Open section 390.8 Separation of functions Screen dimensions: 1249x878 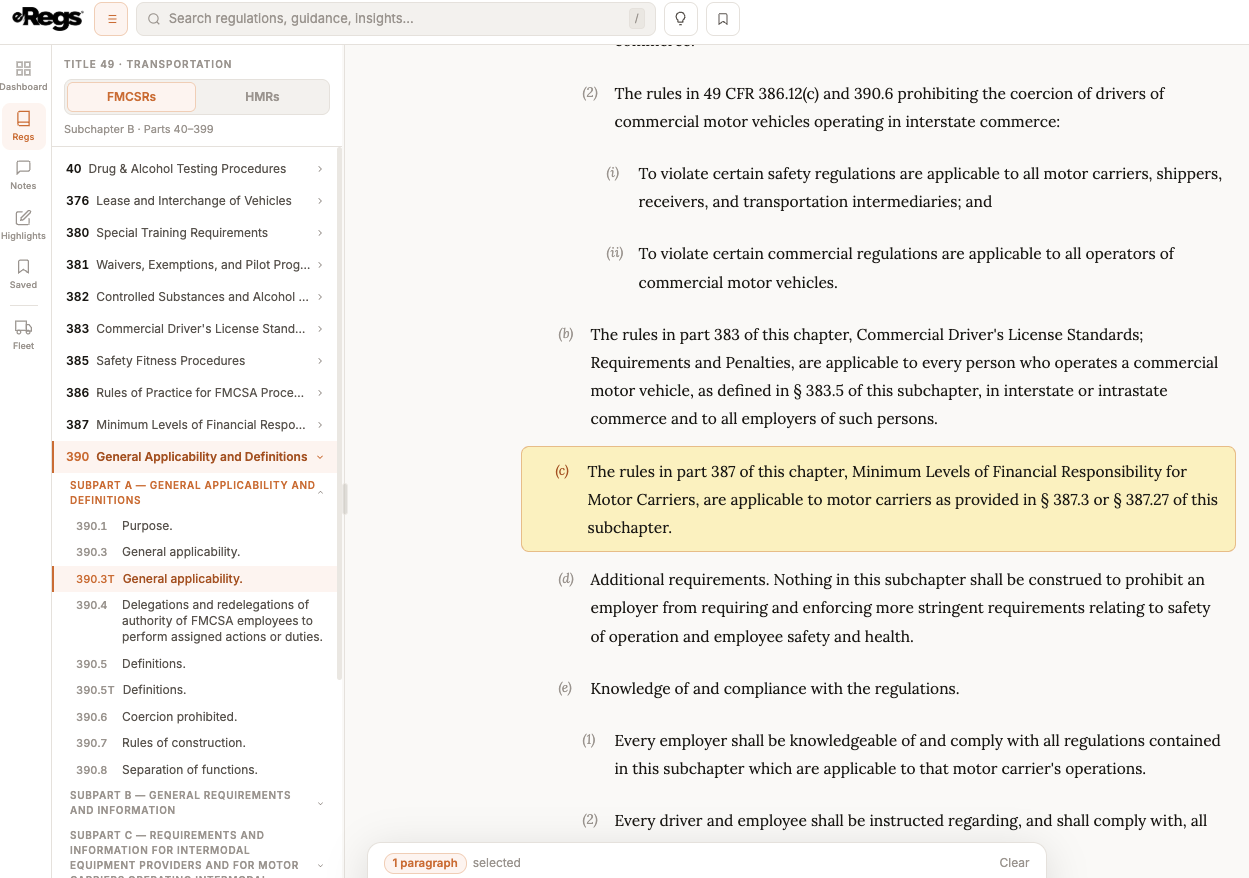(194, 770)
